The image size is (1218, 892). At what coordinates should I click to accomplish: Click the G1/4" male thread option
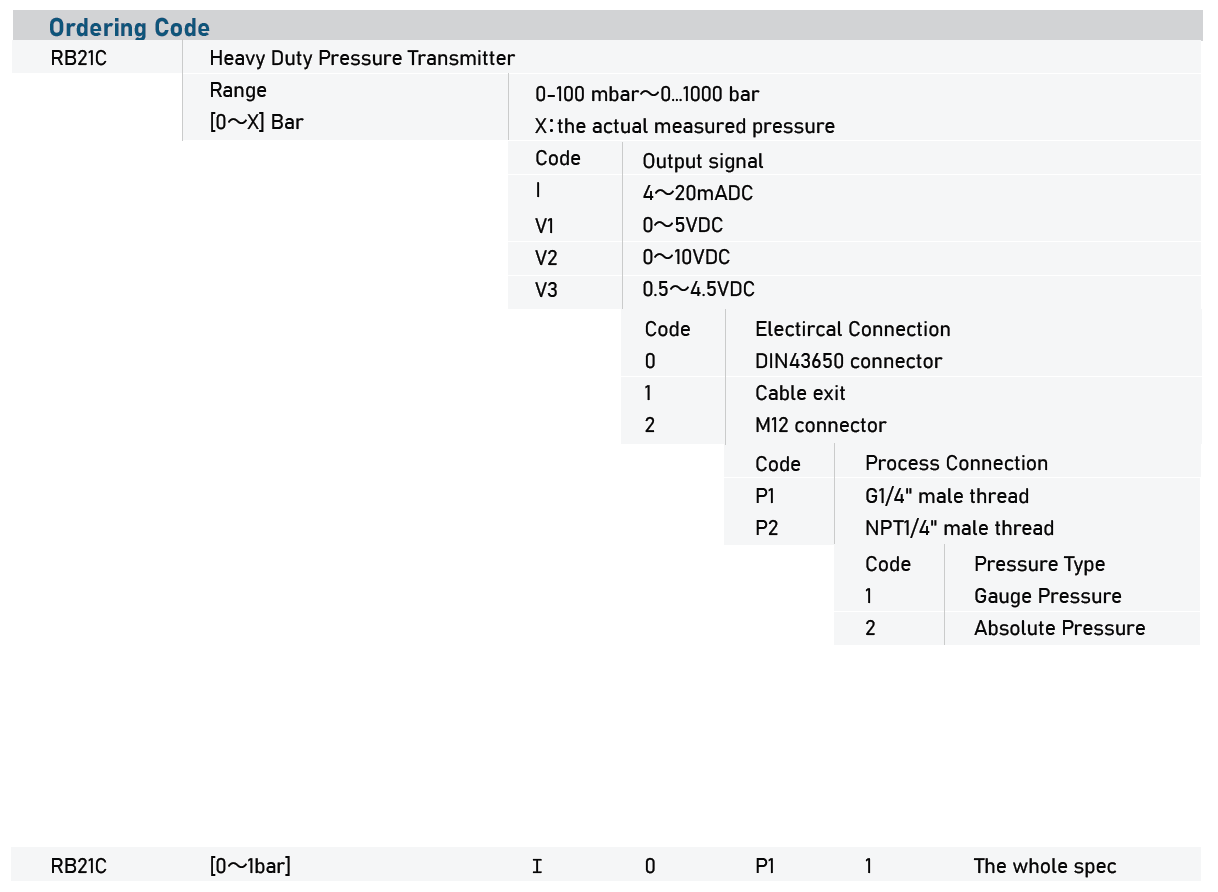click(946, 496)
